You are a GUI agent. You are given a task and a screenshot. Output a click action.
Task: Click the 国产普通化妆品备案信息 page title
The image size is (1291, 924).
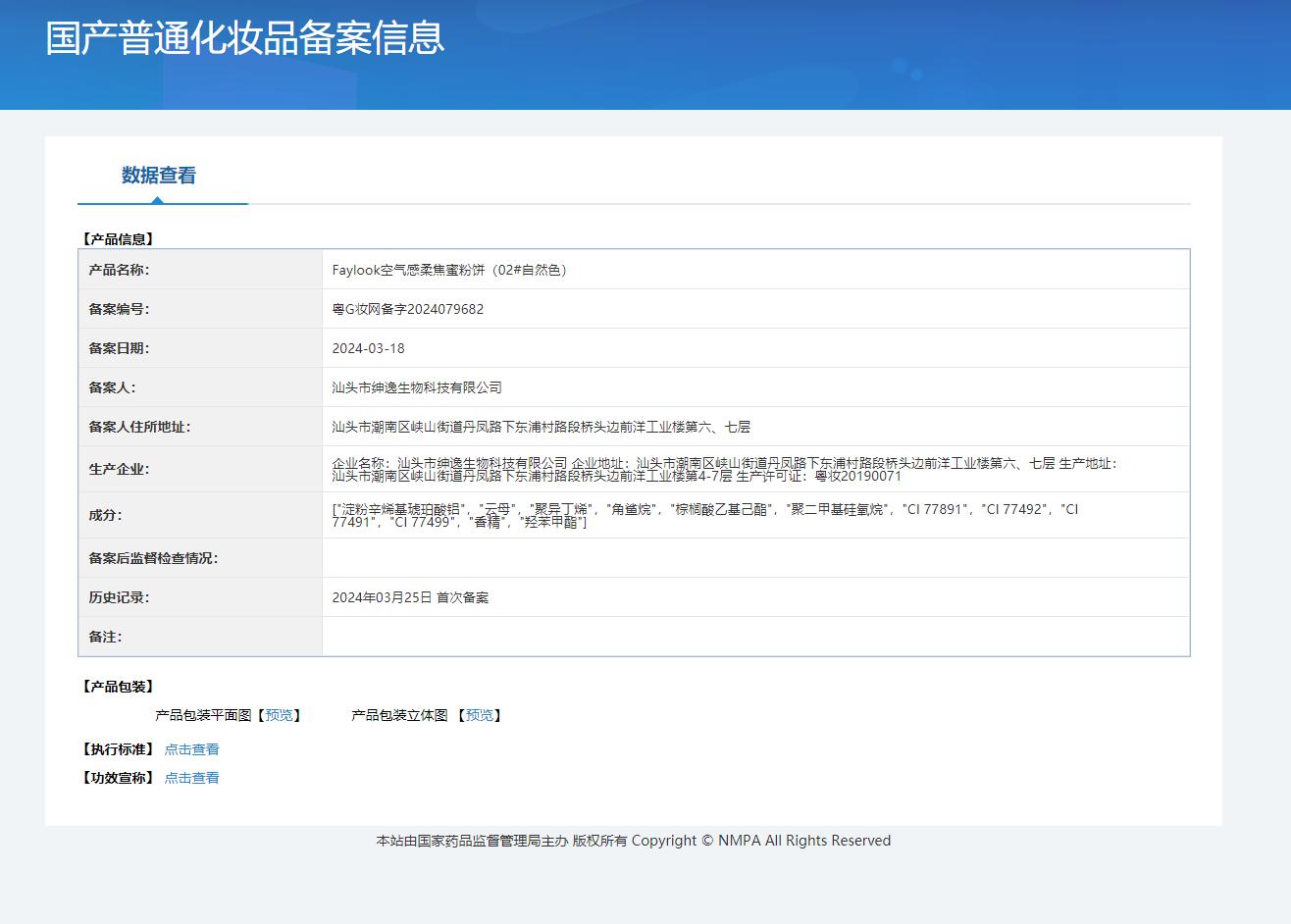[x=245, y=38]
